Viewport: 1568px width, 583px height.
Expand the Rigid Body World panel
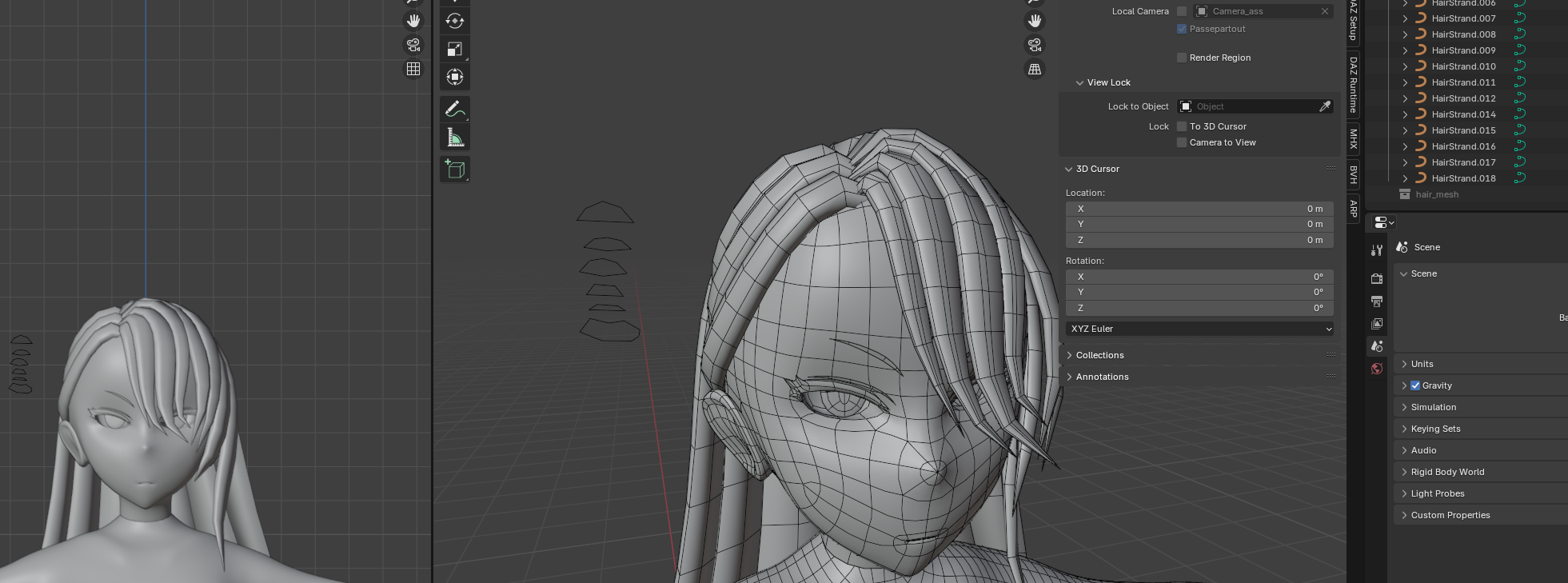[1404, 472]
